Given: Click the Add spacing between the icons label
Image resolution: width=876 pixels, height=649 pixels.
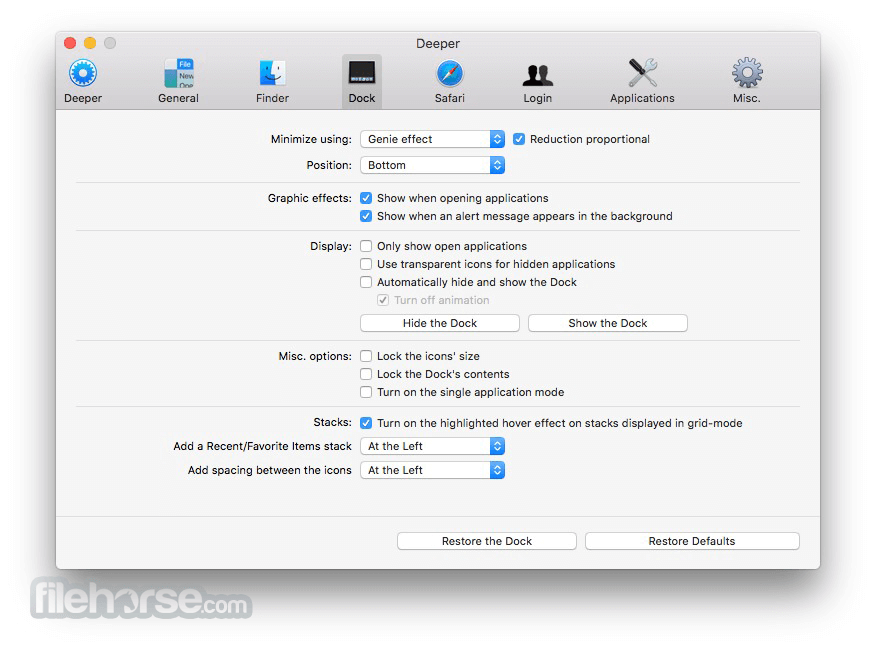Looking at the screenshot, I should [x=269, y=470].
